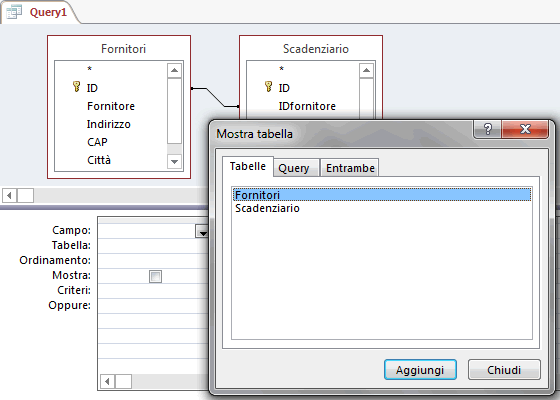Select Scadenziario in the table list
This screenshot has height=400, width=560.
pos(267,208)
